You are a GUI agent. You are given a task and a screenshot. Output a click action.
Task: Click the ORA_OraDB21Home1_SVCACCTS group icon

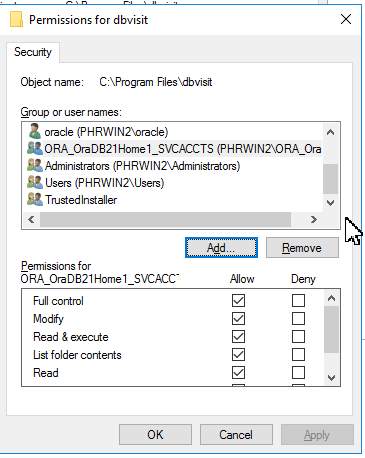35,148
